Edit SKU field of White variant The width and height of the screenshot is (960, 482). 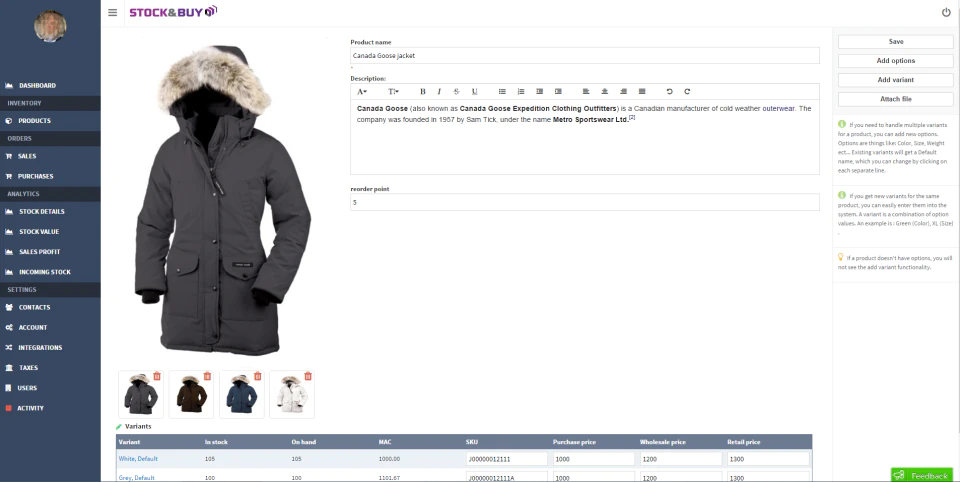click(x=506, y=459)
